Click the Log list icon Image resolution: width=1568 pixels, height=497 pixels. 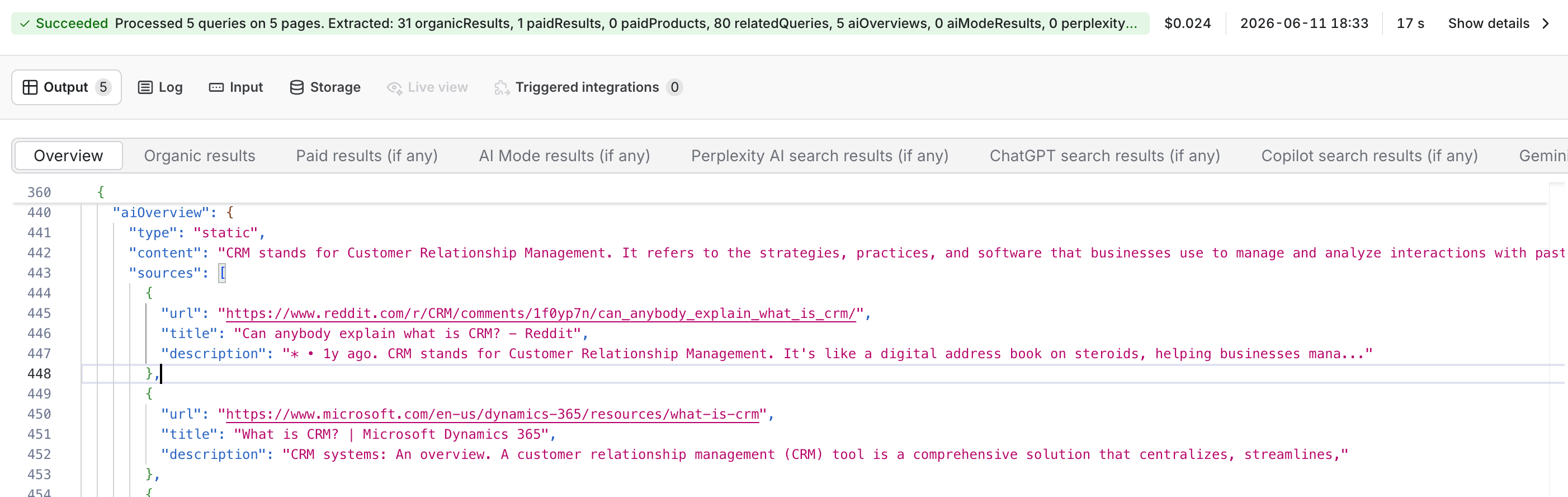point(145,87)
